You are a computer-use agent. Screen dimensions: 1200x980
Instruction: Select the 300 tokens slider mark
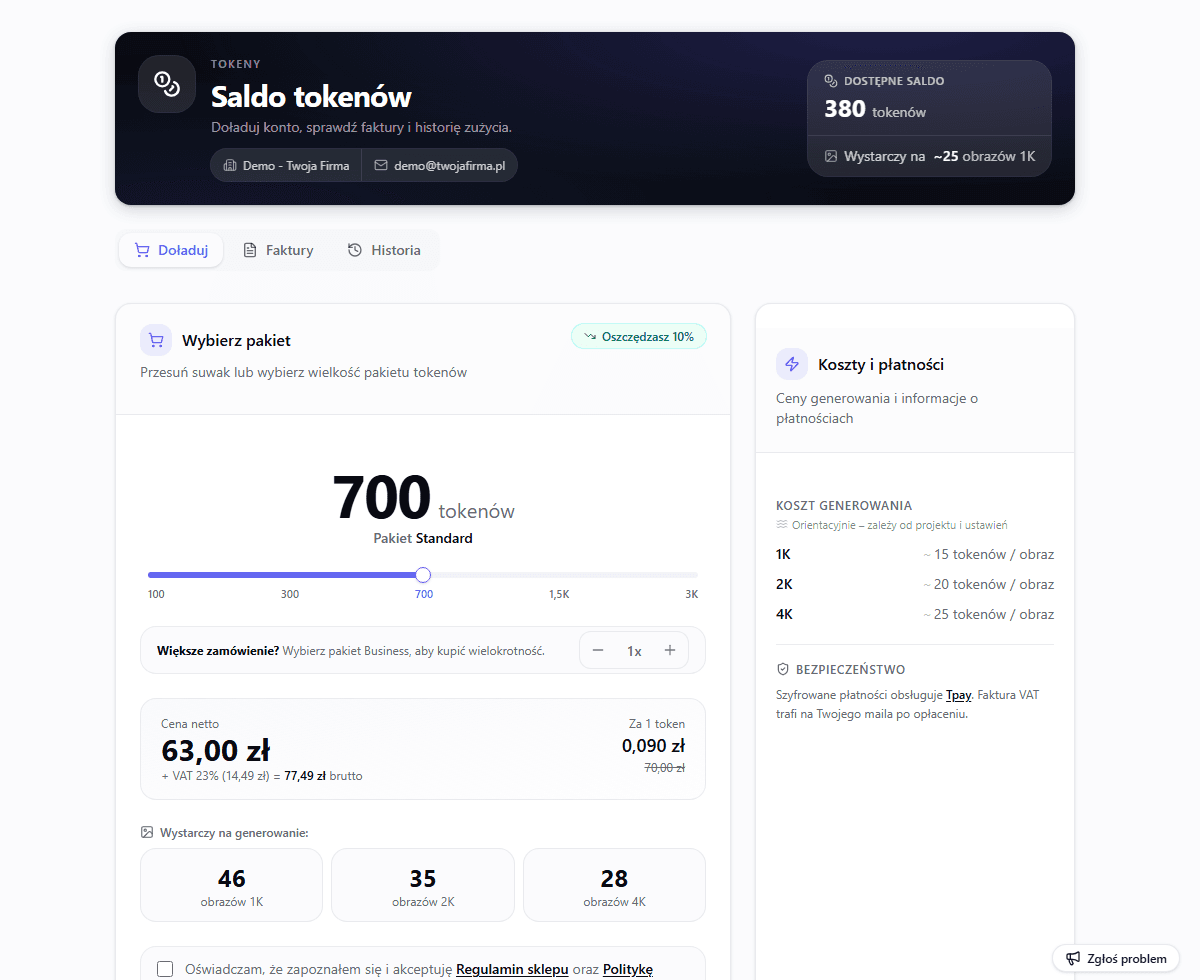coord(290,594)
